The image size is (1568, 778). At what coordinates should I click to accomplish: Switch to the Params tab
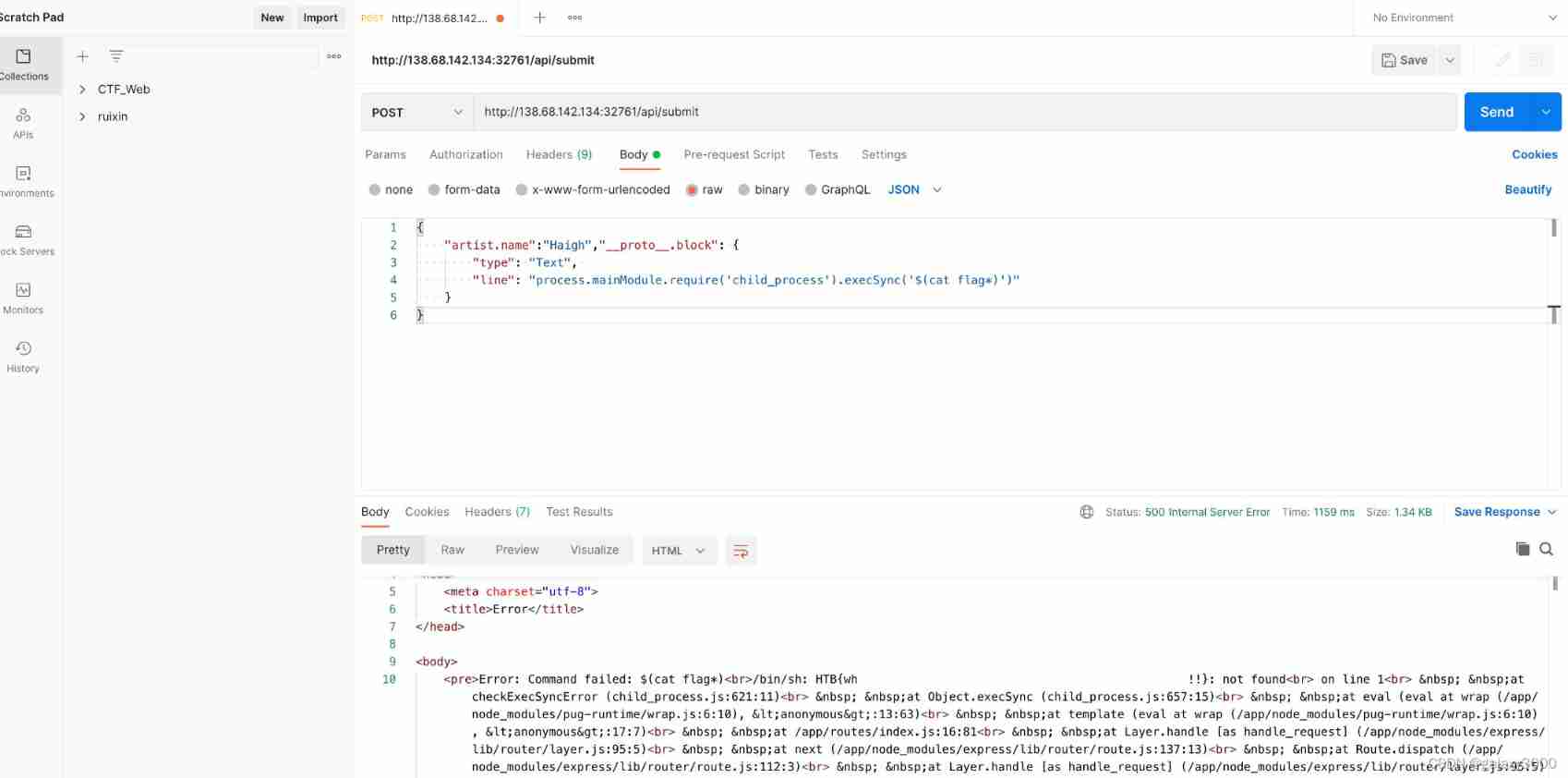[x=385, y=154]
